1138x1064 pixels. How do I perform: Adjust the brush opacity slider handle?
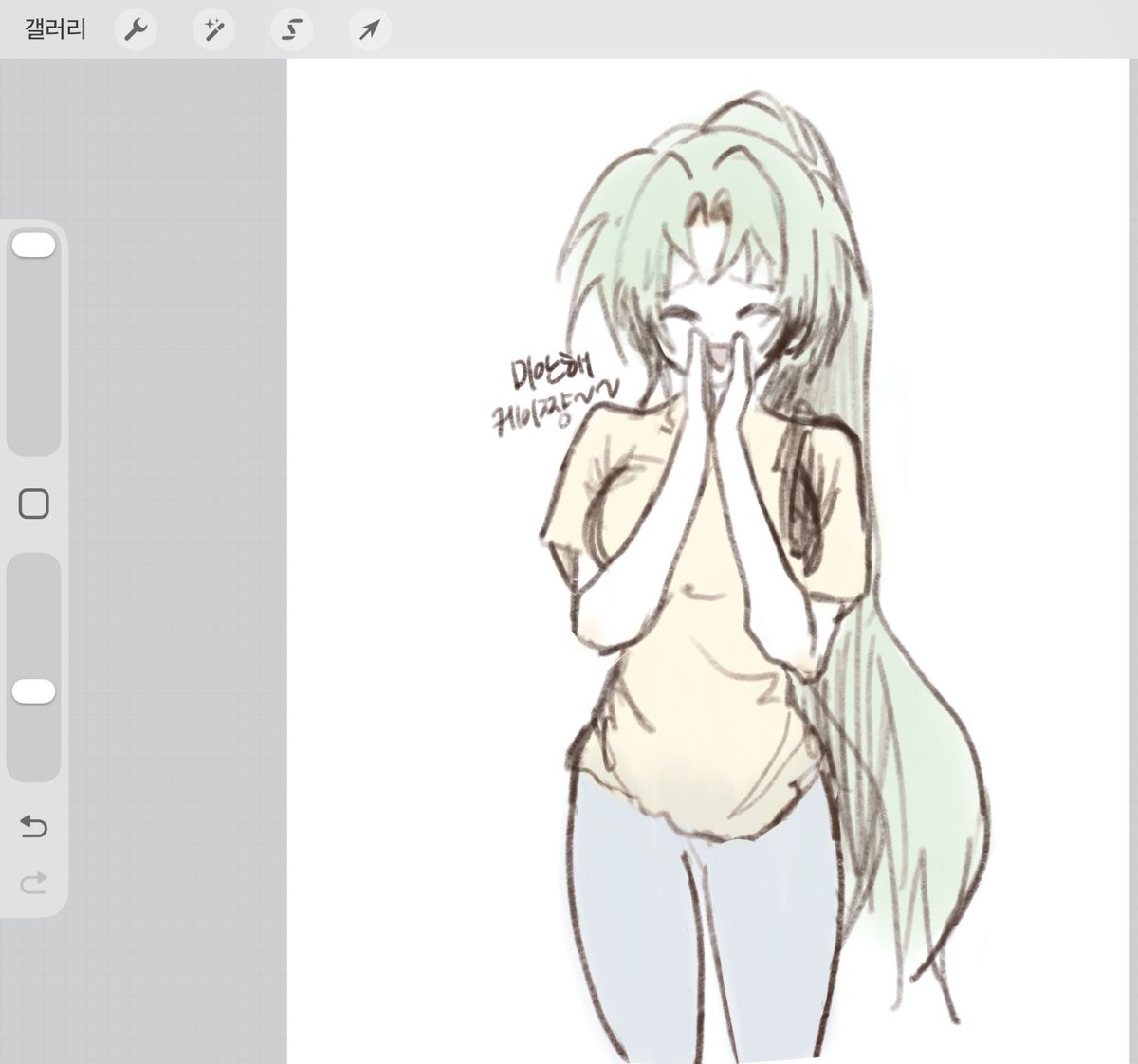tap(33, 691)
